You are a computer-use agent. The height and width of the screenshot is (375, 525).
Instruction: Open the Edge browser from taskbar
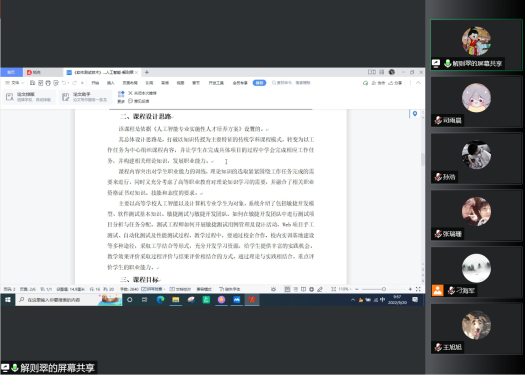160,300
